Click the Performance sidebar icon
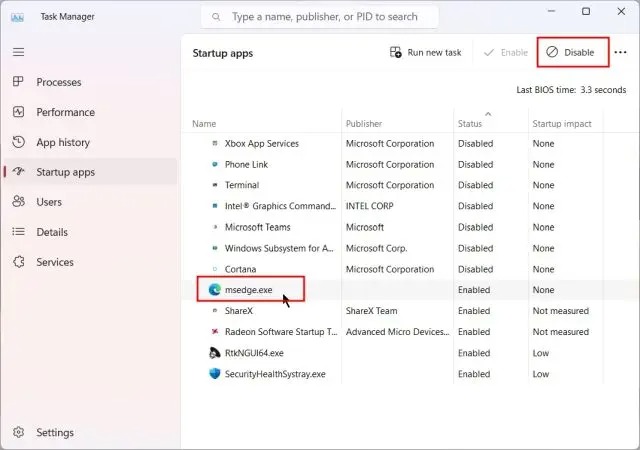The width and height of the screenshot is (640, 450). point(18,112)
